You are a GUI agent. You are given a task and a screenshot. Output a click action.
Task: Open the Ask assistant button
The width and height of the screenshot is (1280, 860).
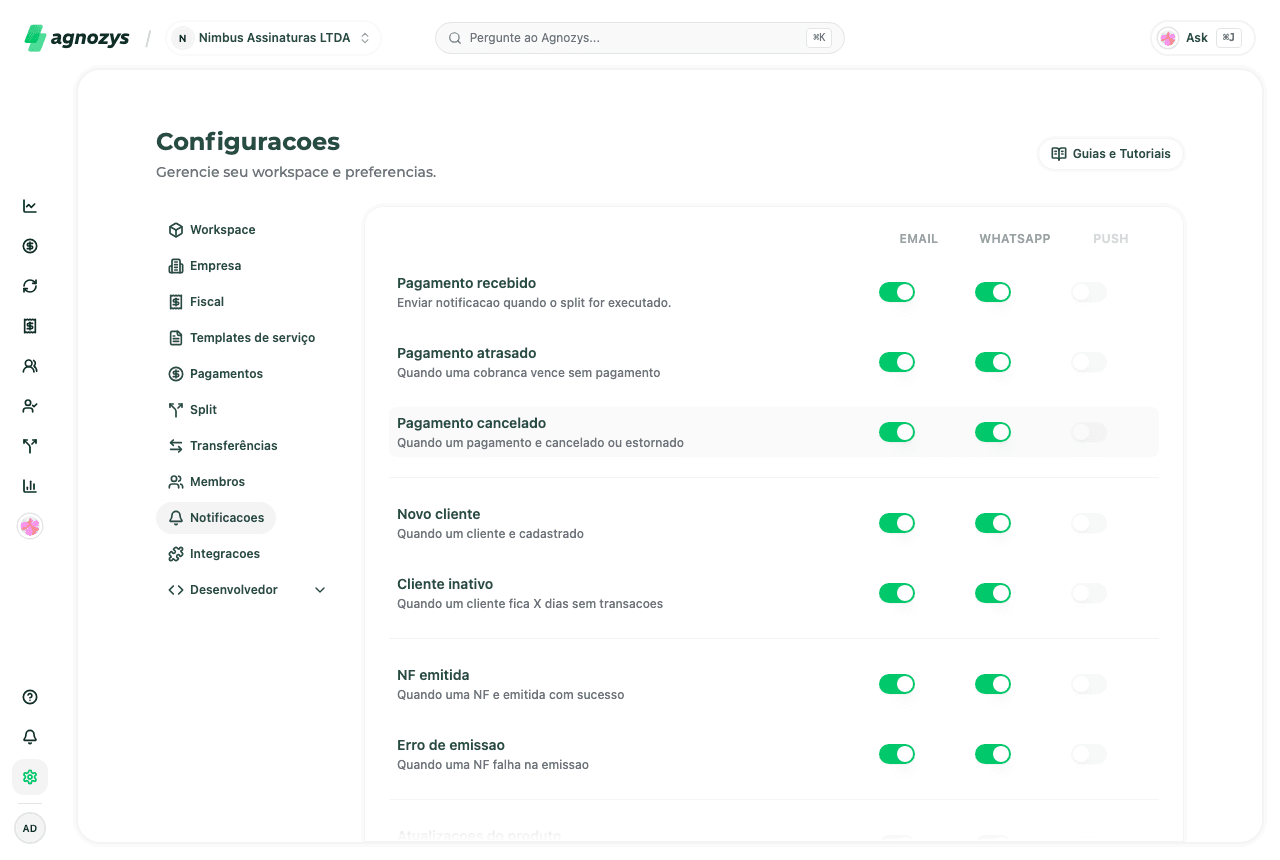point(1203,38)
